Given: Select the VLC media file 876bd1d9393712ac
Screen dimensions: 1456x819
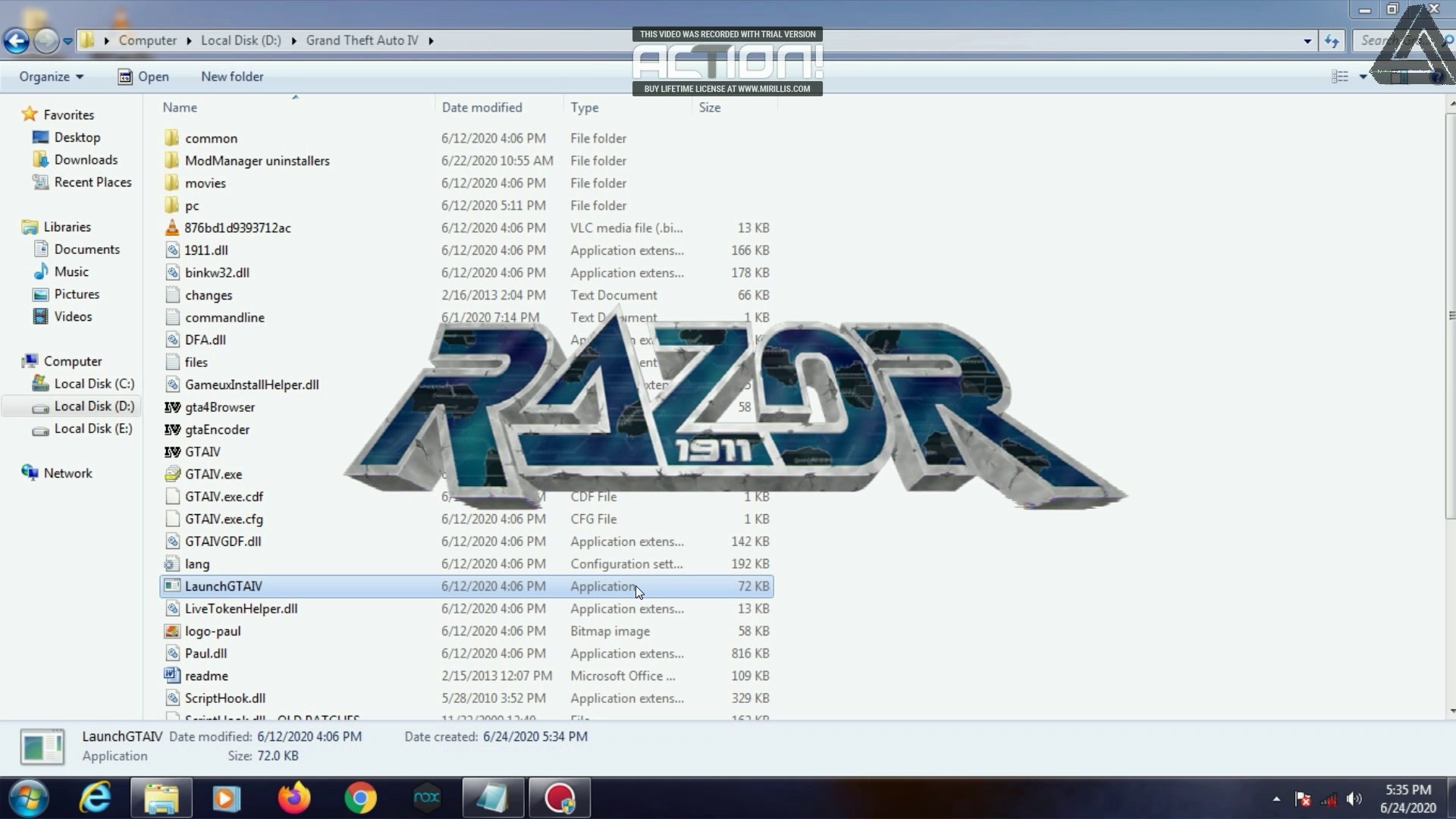Looking at the screenshot, I should (x=237, y=228).
